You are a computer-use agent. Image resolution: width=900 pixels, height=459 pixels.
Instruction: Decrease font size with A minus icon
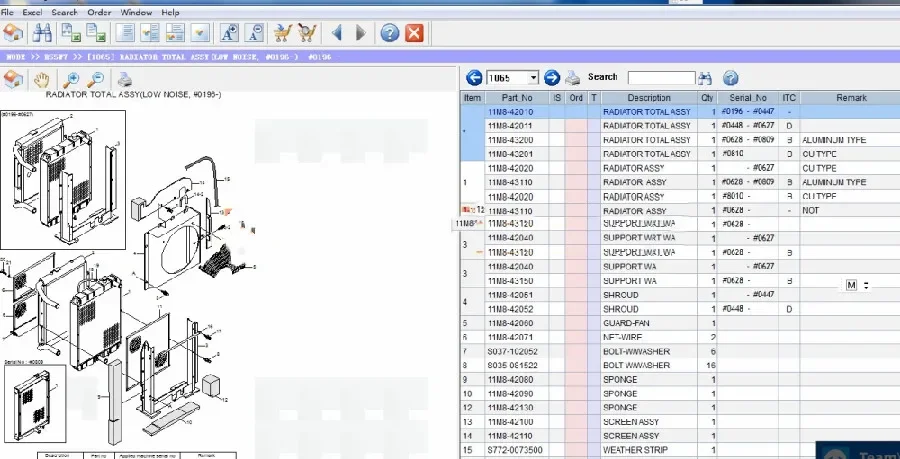(x=254, y=33)
